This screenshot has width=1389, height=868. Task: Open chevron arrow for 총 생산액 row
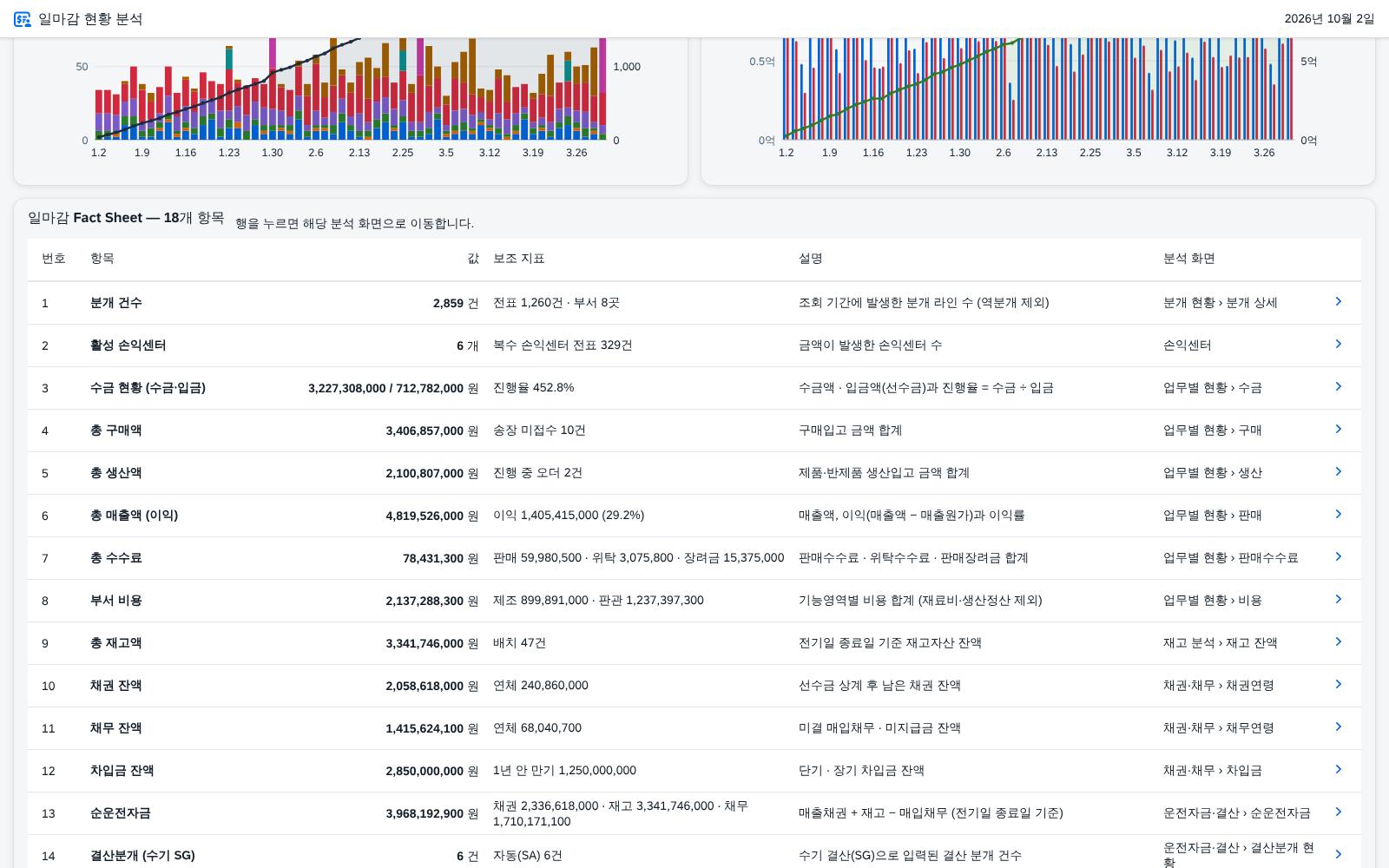click(x=1338, y=471)
